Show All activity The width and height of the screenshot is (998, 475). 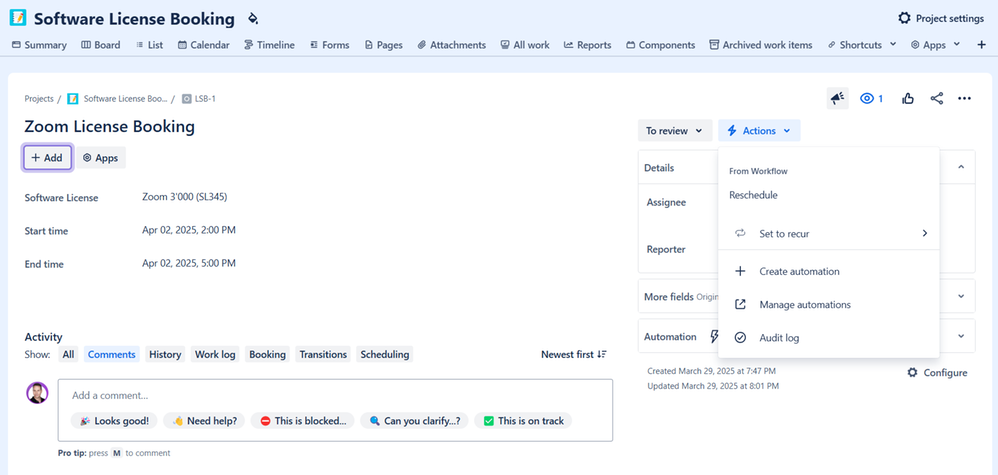pyautogui.click(x=68, y=354)
